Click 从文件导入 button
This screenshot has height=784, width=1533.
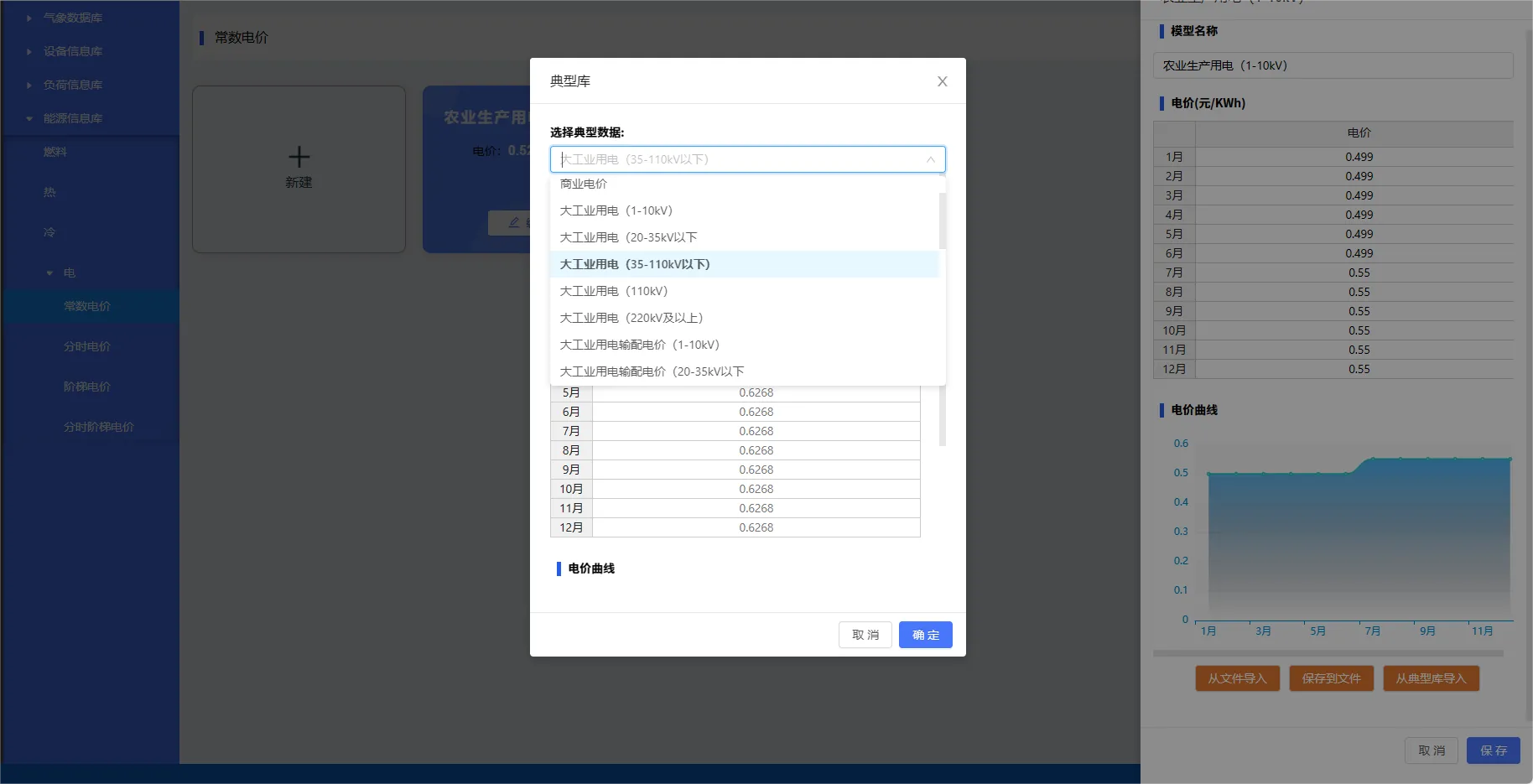1237,678
